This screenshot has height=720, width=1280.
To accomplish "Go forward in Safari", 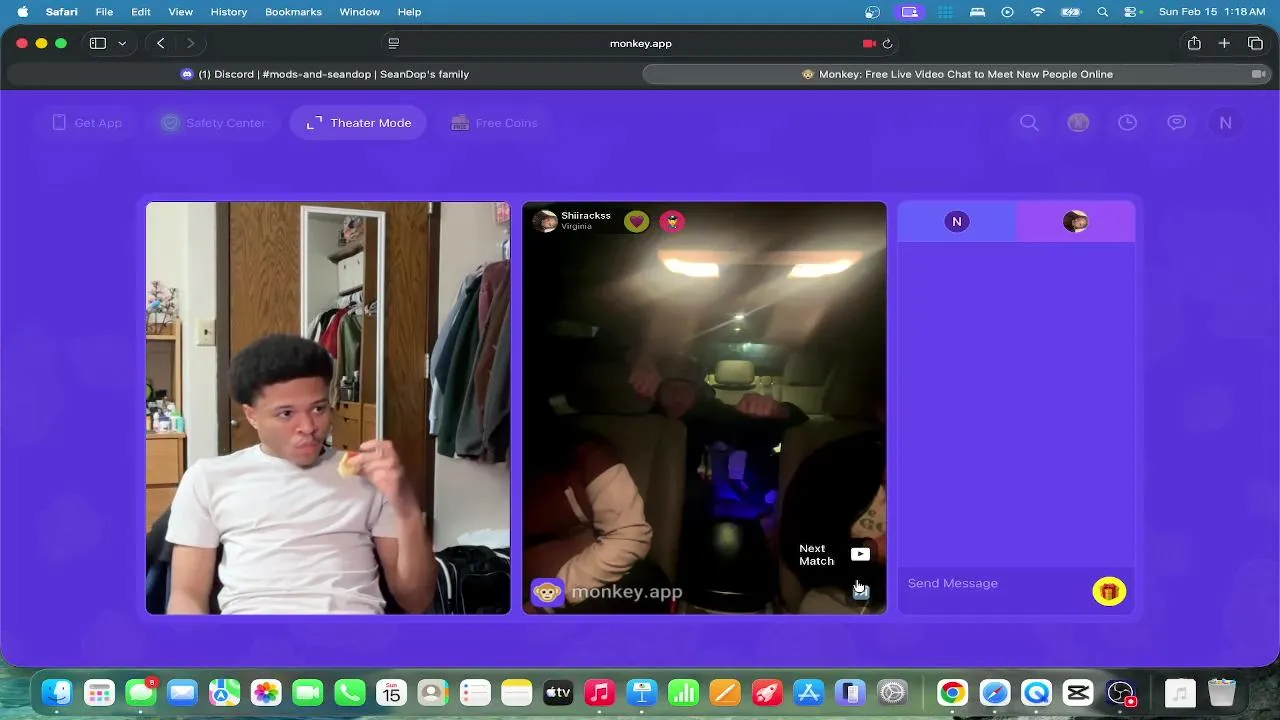I will pyautogui.click(x=190, y=44).
